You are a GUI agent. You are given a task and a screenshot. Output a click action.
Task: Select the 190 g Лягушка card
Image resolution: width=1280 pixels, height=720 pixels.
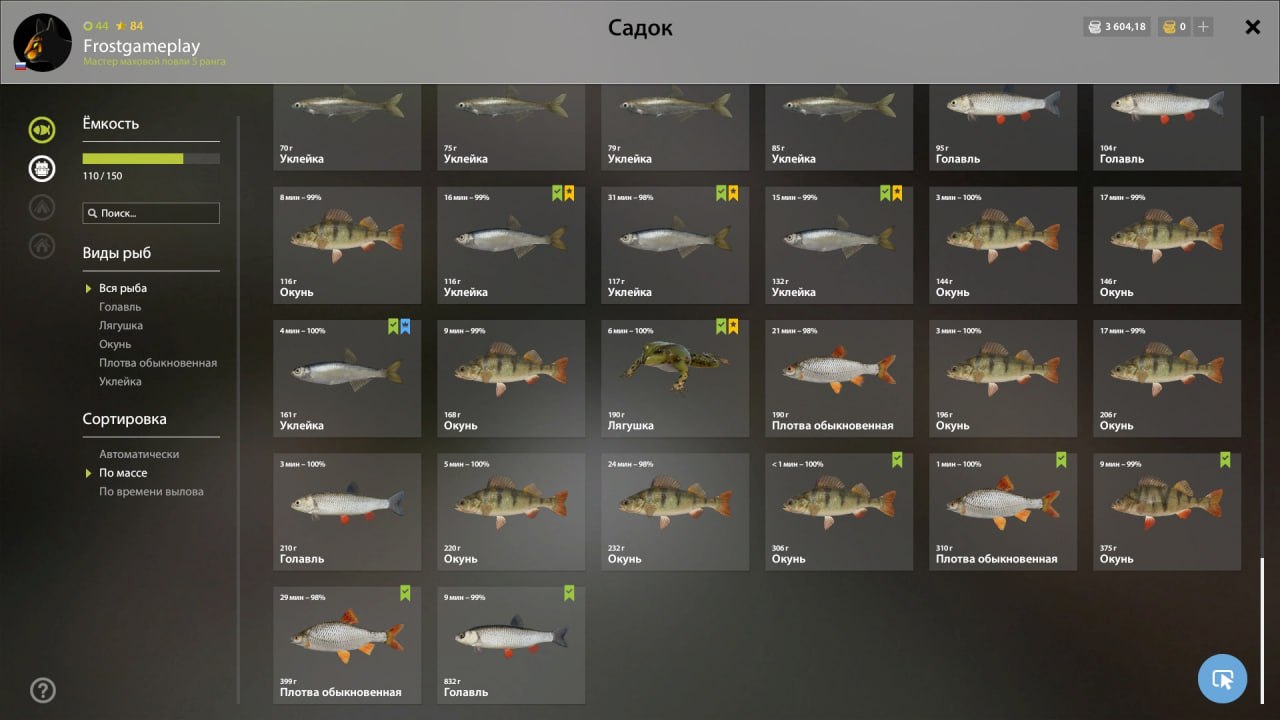675,378
